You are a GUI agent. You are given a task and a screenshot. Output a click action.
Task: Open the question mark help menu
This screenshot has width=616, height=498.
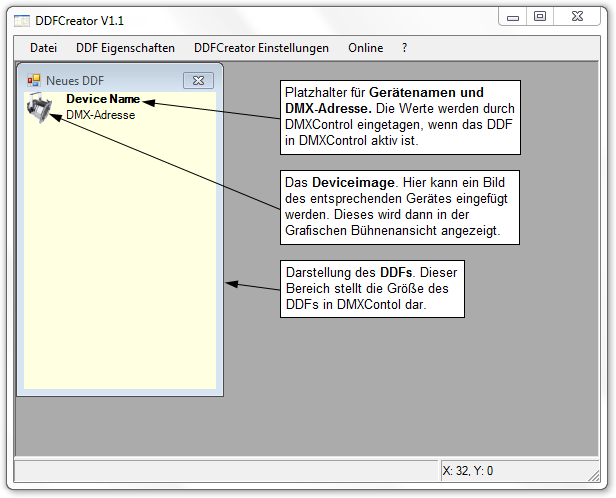[x=405, y=47]
